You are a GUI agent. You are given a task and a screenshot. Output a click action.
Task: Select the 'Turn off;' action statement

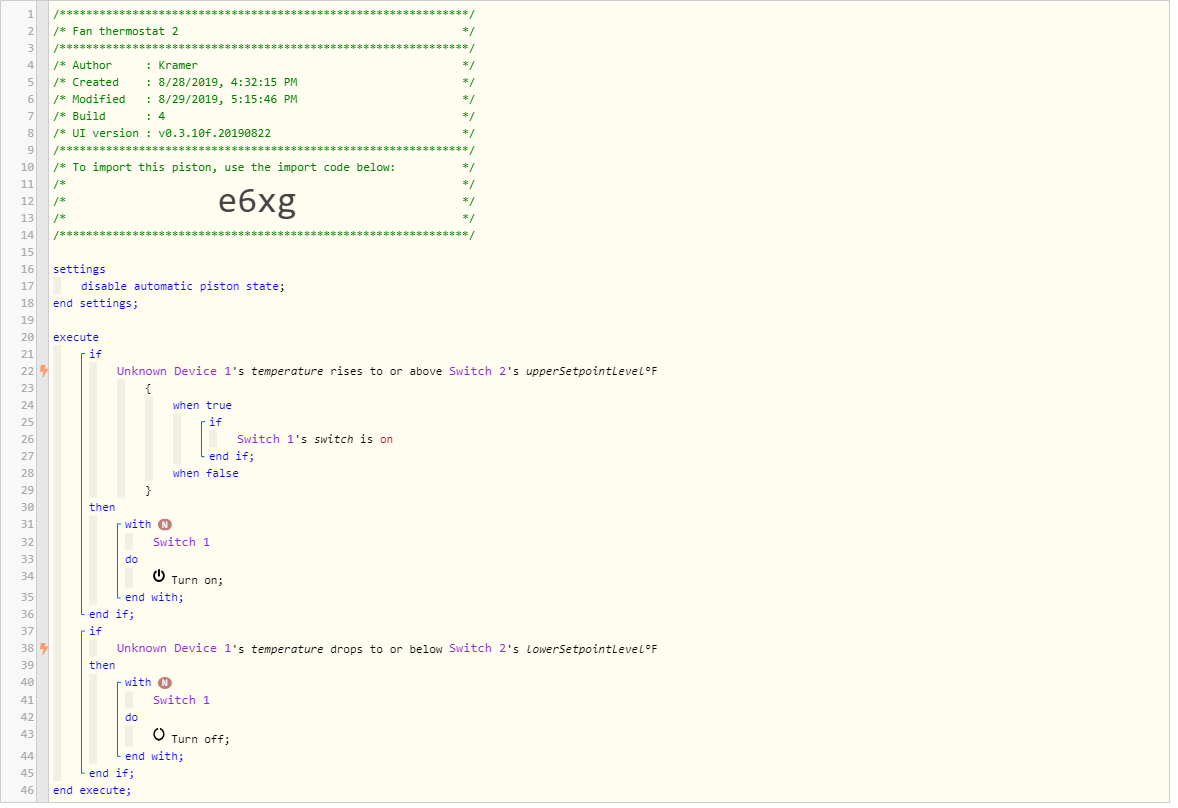click(x=200, y=739)
